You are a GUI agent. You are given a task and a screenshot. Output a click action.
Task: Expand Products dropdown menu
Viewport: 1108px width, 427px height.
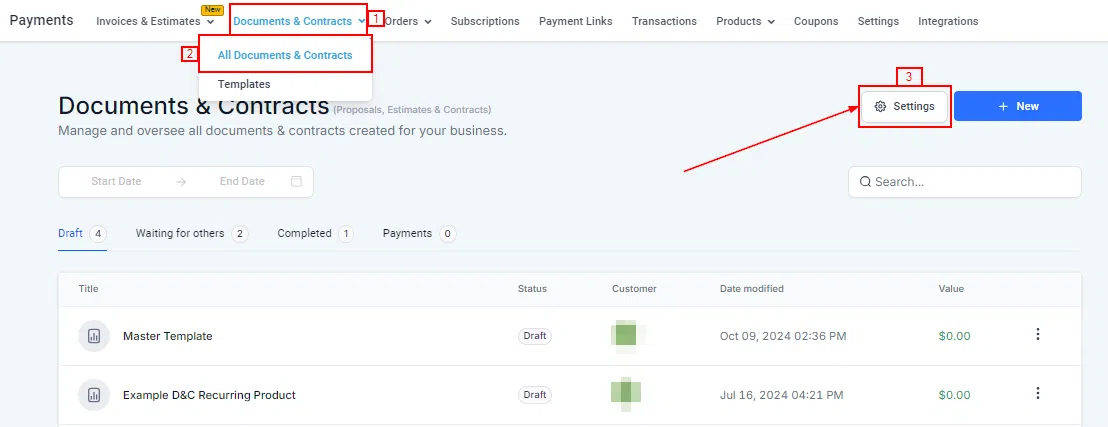(x=745, y=21)
